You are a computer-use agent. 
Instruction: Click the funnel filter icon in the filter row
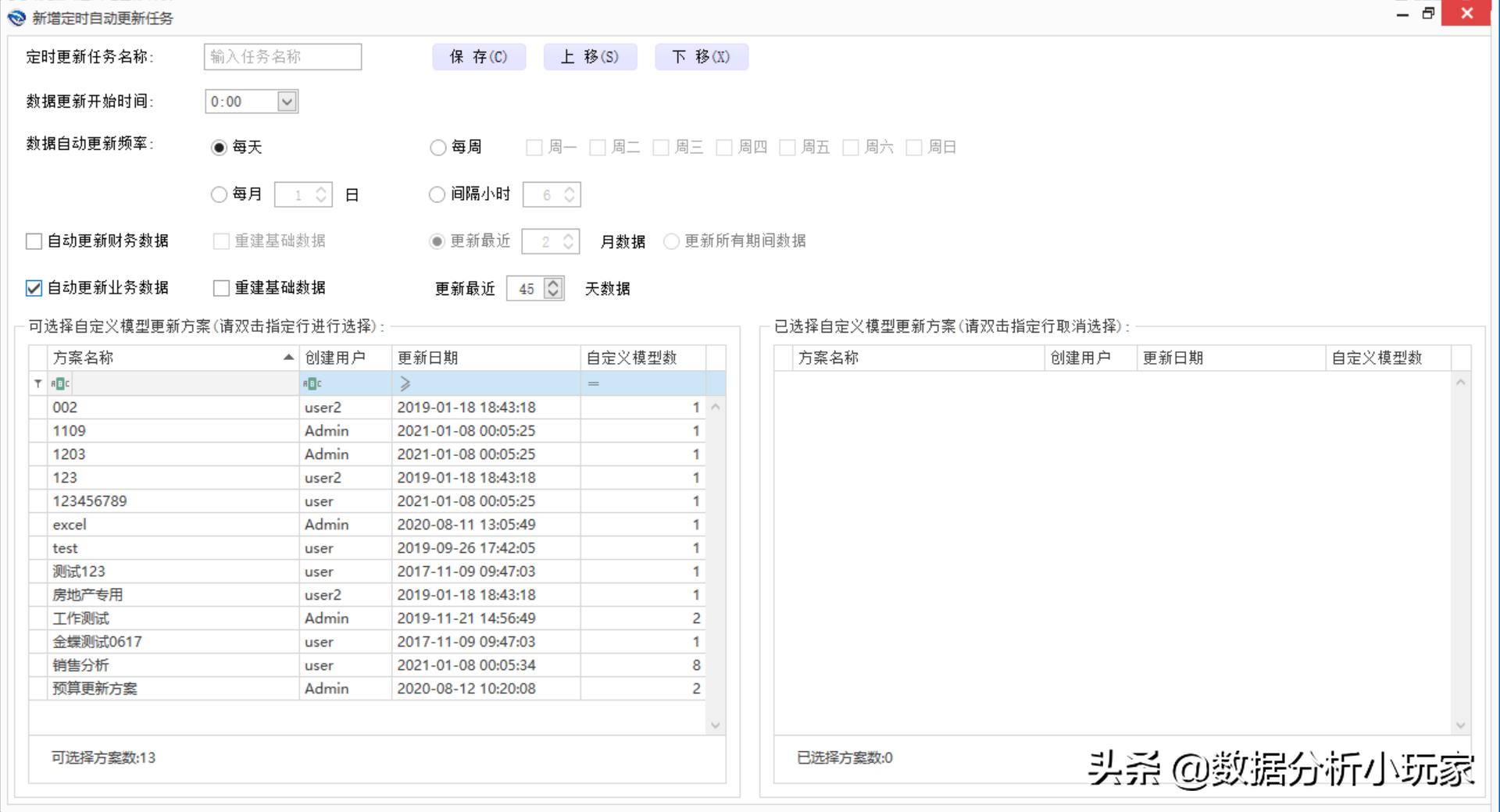pyautogui.click(x=37, y=383)
